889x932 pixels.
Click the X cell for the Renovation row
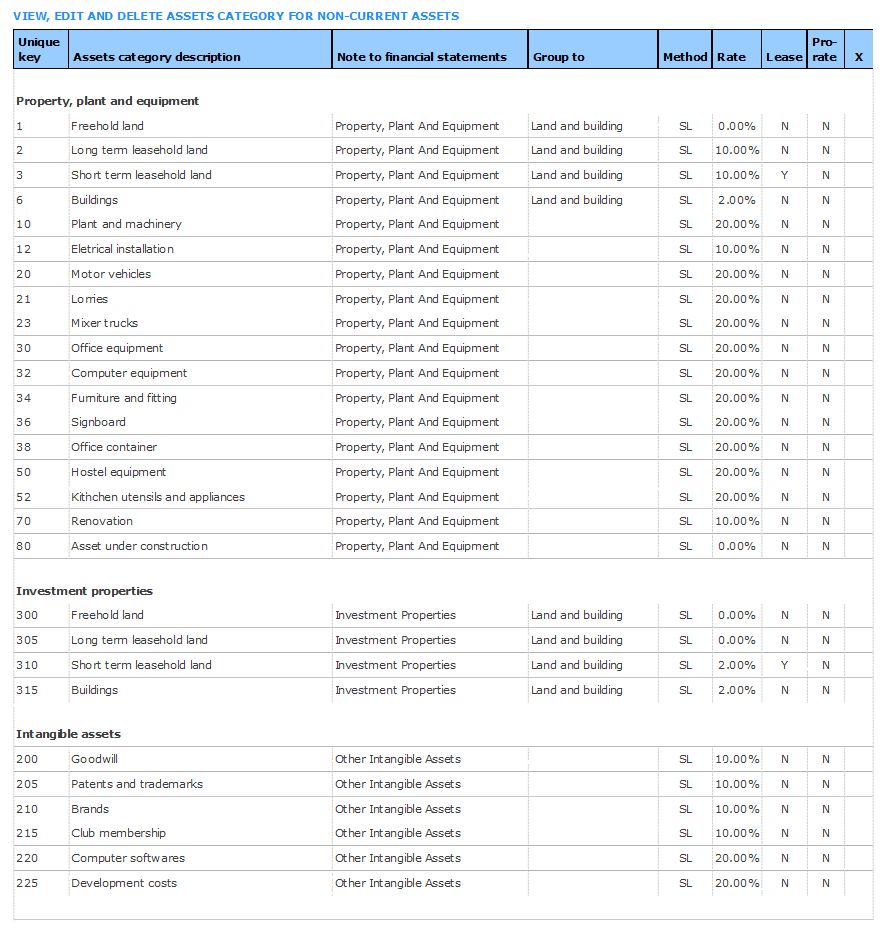click(x=858, y=521)
